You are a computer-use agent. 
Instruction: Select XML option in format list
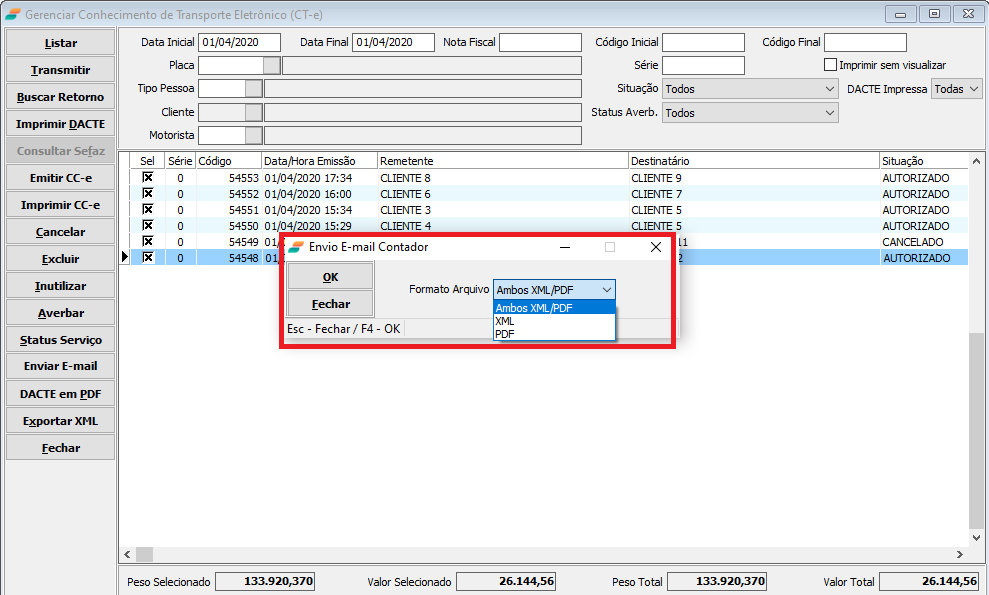tap(505, 321)
